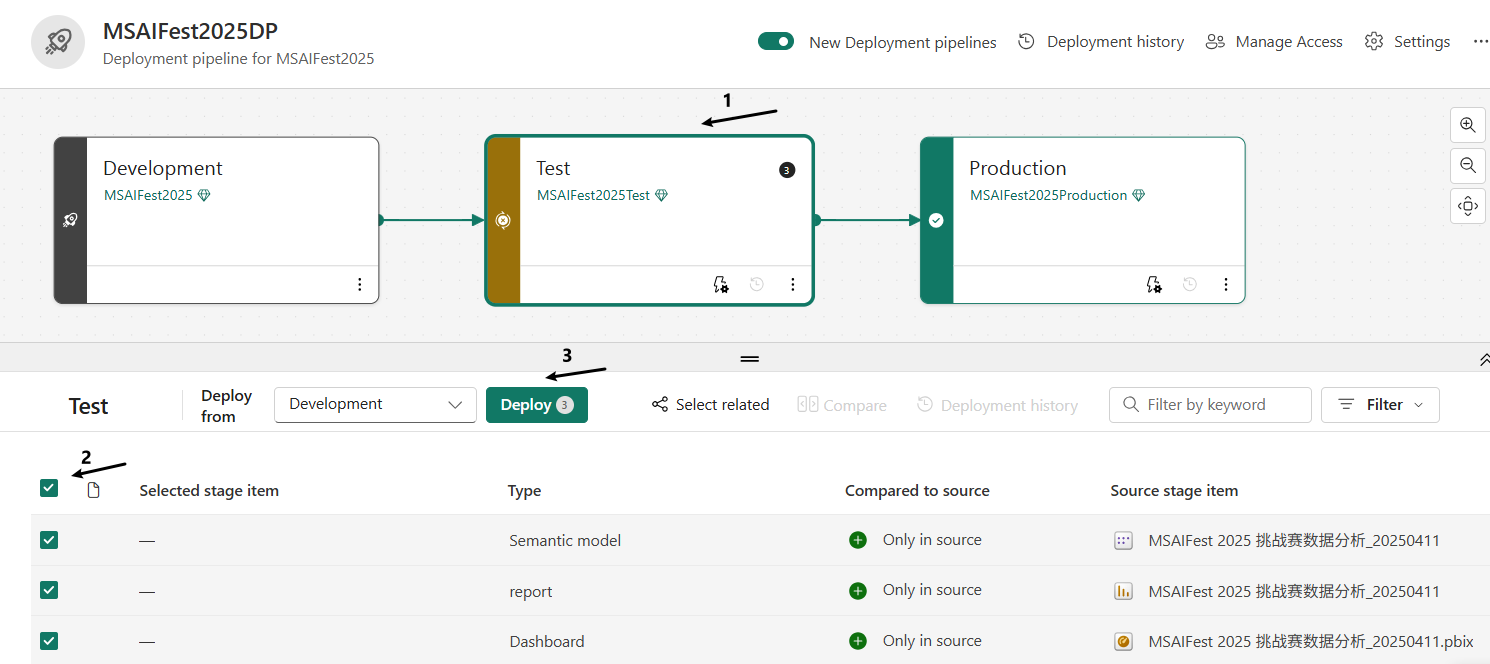Fit the pipeline canvas to view
The width and height of the screenshot is (1490, 664).
coord(1467,206)
